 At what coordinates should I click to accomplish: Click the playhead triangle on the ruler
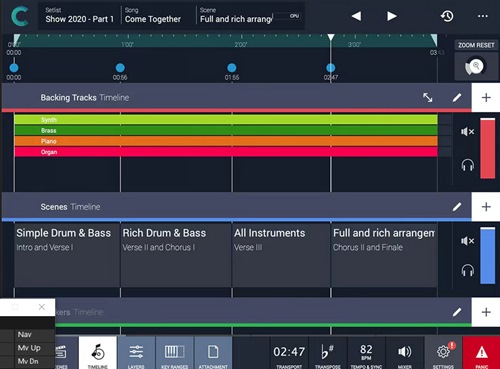click(331, 37)
